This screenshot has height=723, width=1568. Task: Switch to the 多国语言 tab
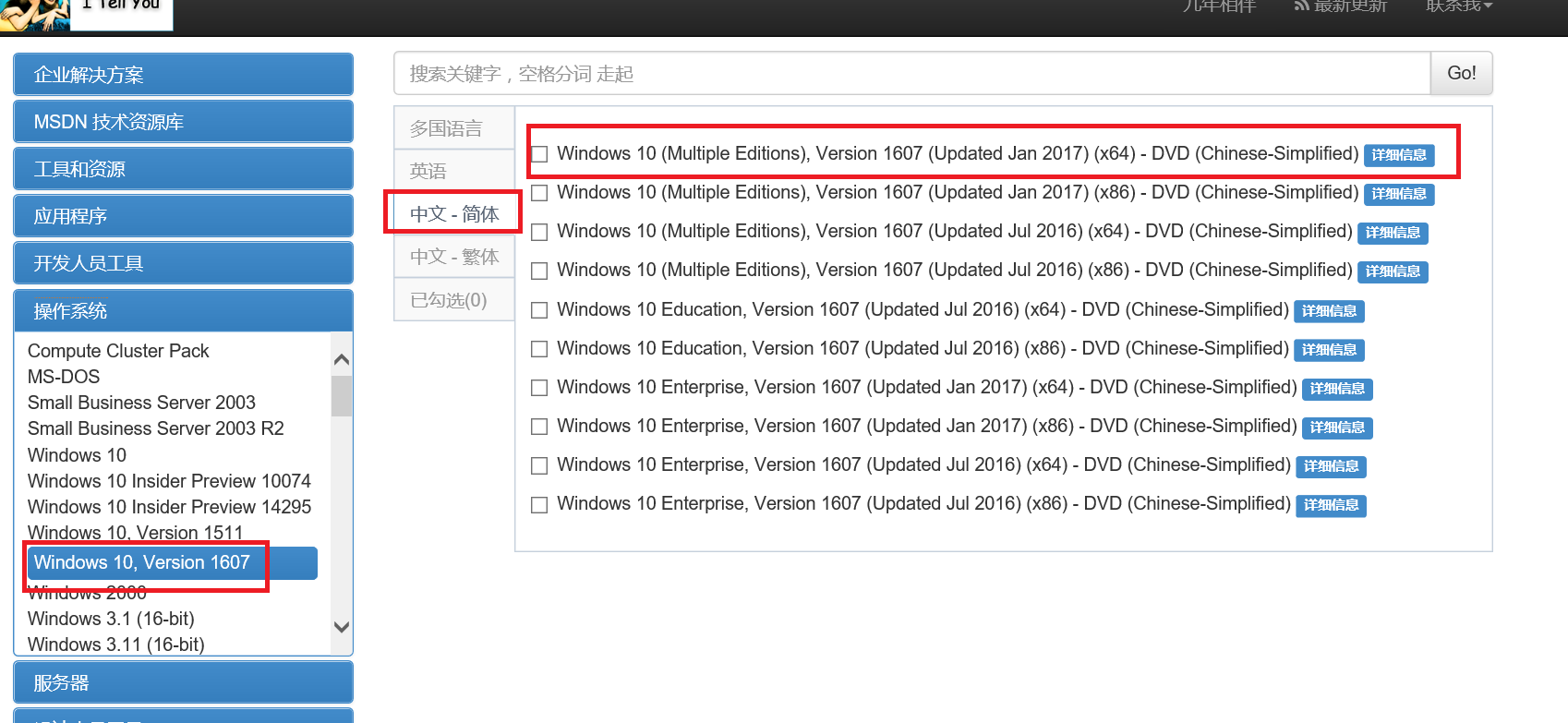click(454, 128)
